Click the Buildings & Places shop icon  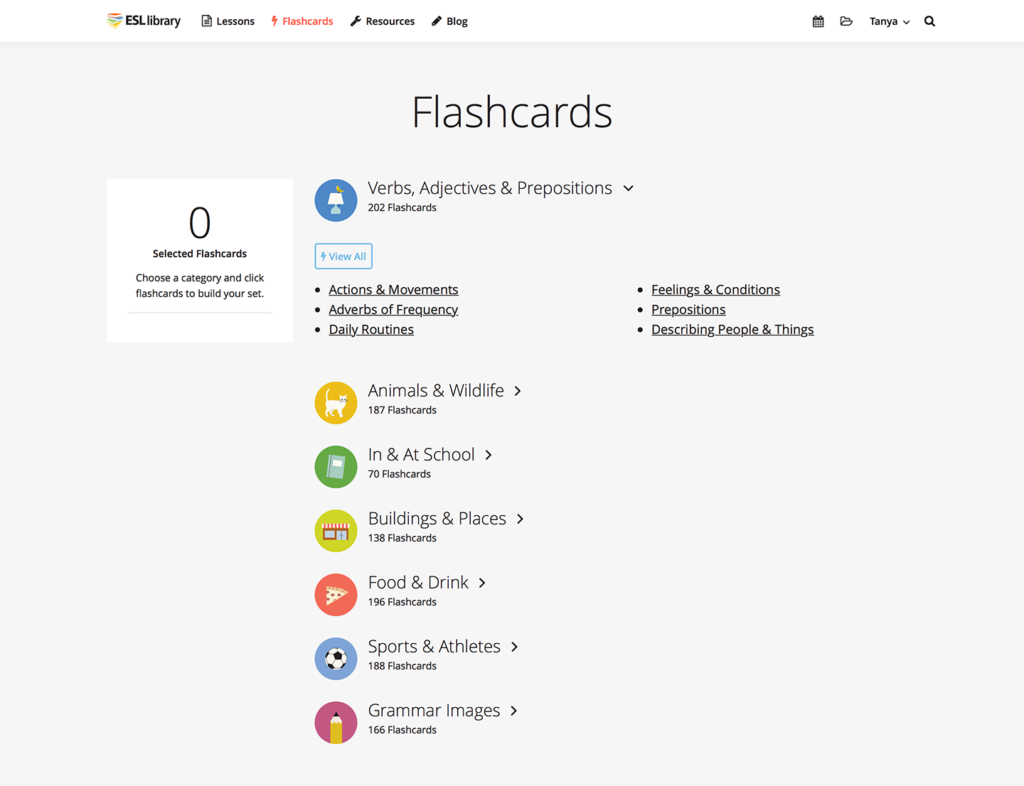click(x=336, y=531)
